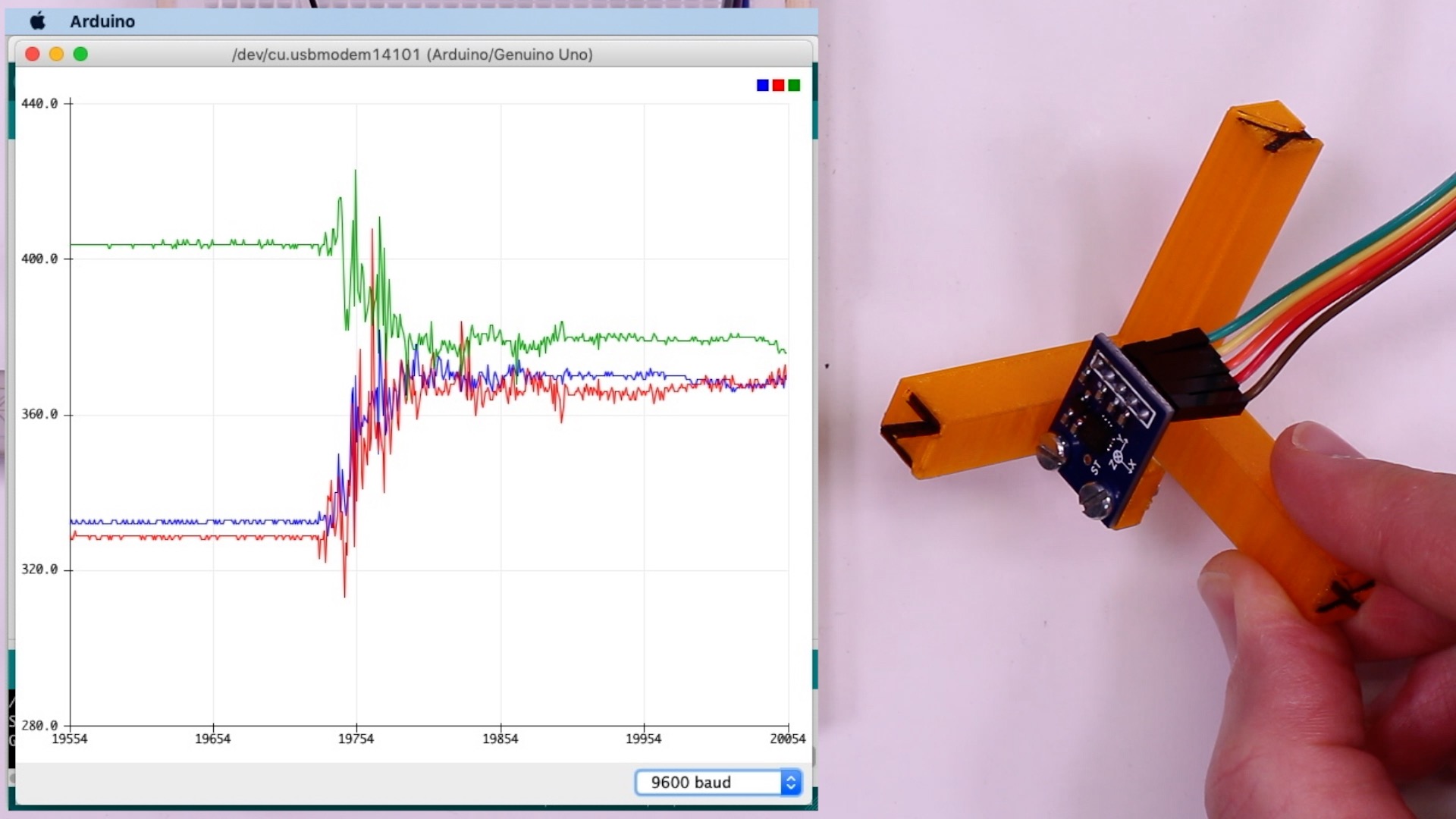Click the Apple menu logo
The width and height of the screenshot is (1456, 819).
37,21
